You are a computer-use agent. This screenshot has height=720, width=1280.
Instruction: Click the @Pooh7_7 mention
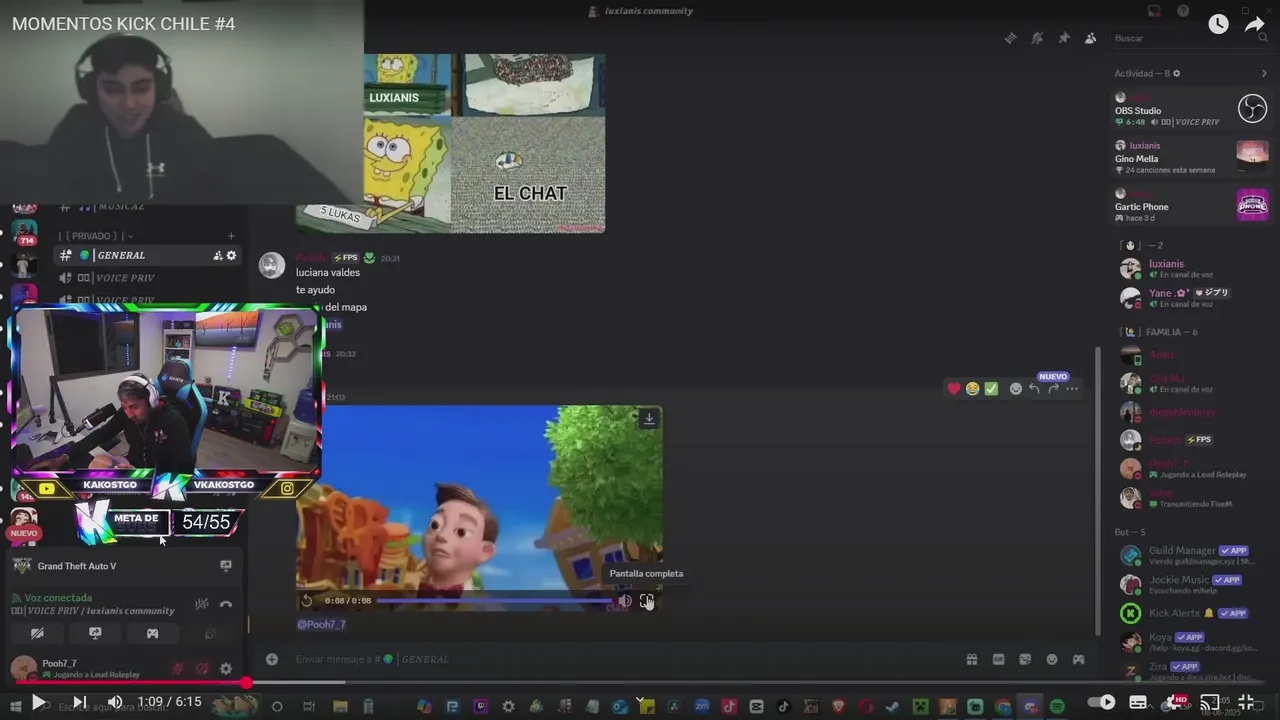click(321, 624)
